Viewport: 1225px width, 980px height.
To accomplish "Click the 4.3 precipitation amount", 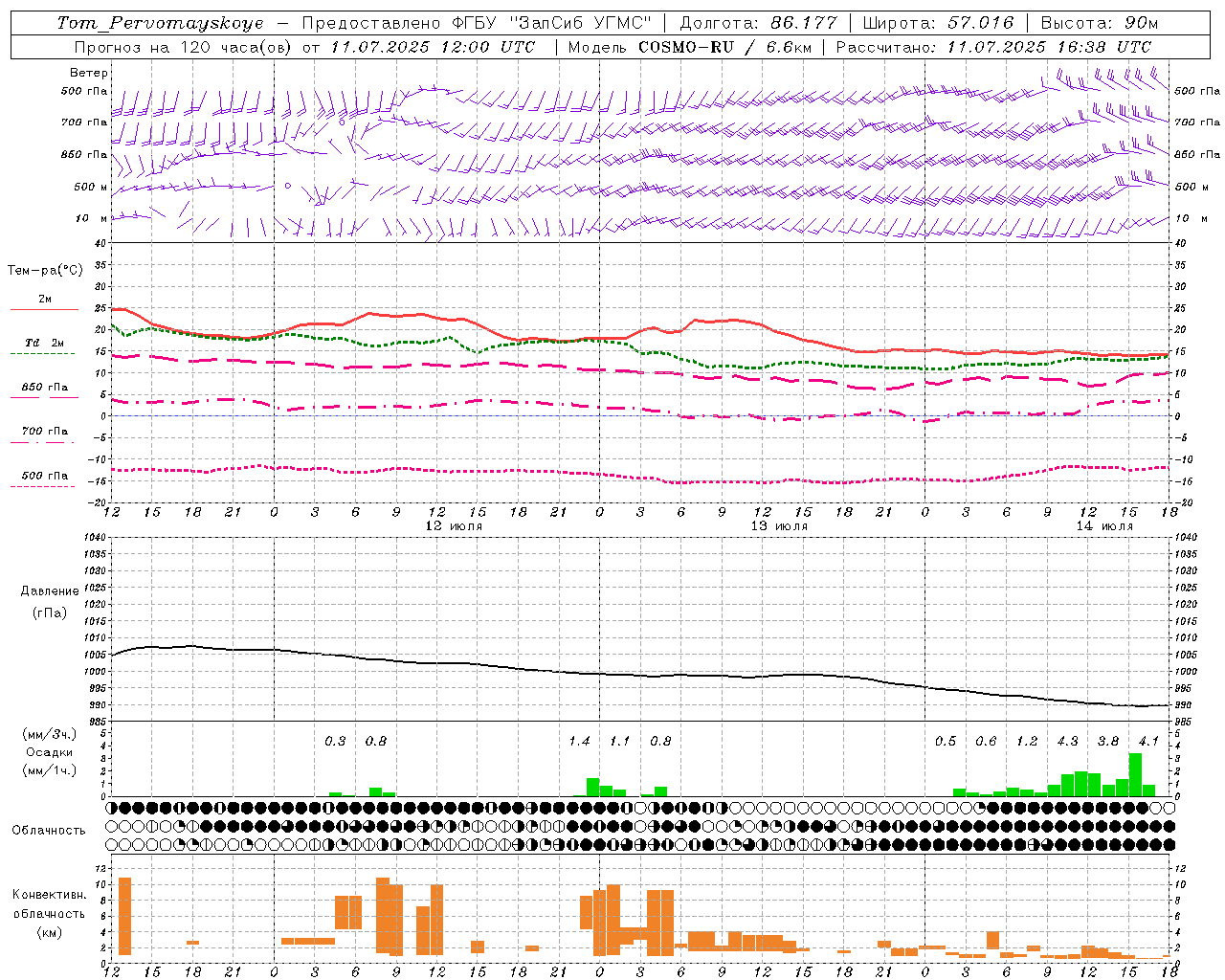I will coord(1067,742).
